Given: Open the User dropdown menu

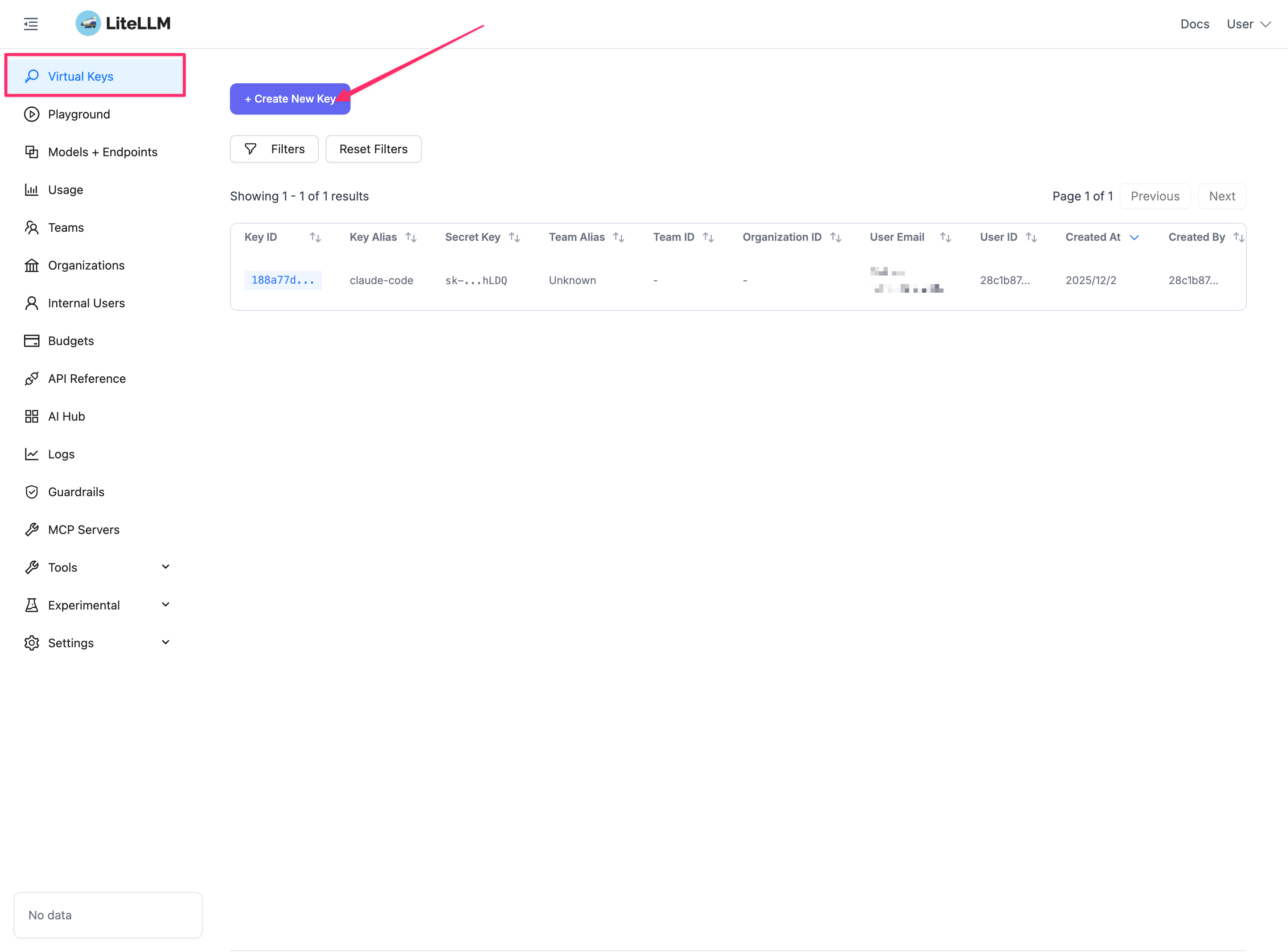Looking at the screenshot, I should 1248,24.
